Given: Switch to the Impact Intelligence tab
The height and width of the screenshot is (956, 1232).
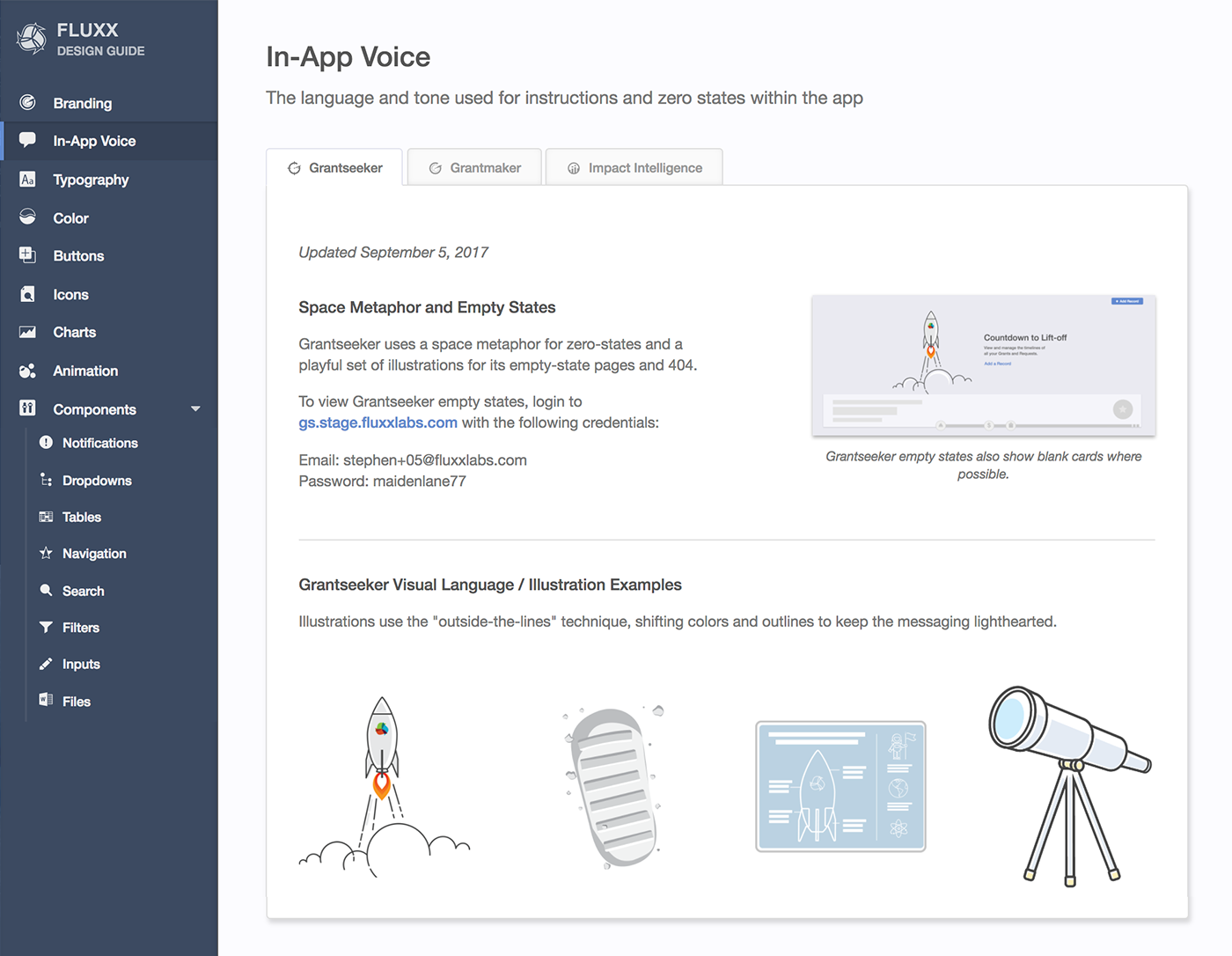Looking at the screenshot, I should (634, 168).
